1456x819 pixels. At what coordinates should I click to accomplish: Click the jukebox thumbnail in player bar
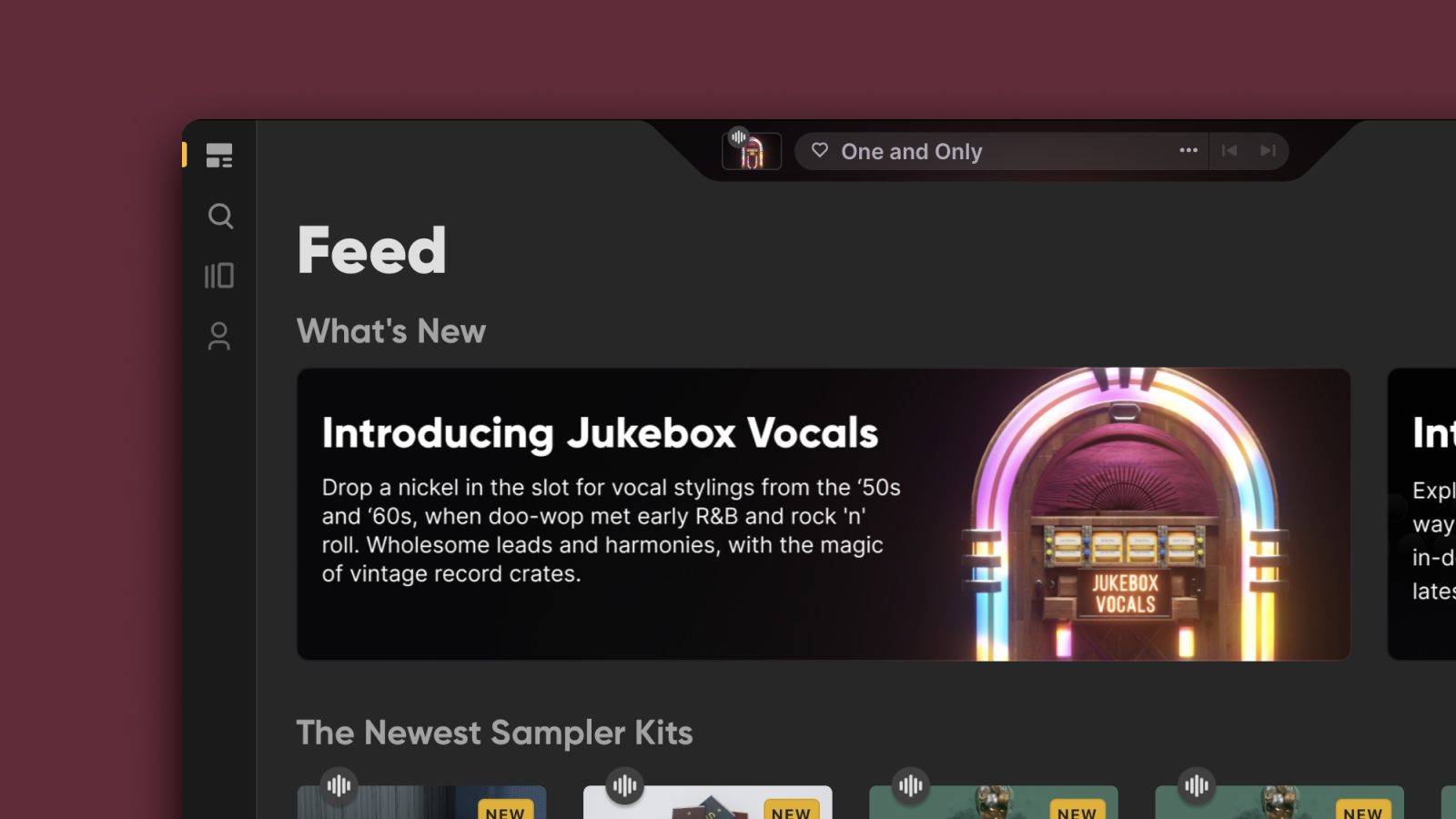point(752,151)
